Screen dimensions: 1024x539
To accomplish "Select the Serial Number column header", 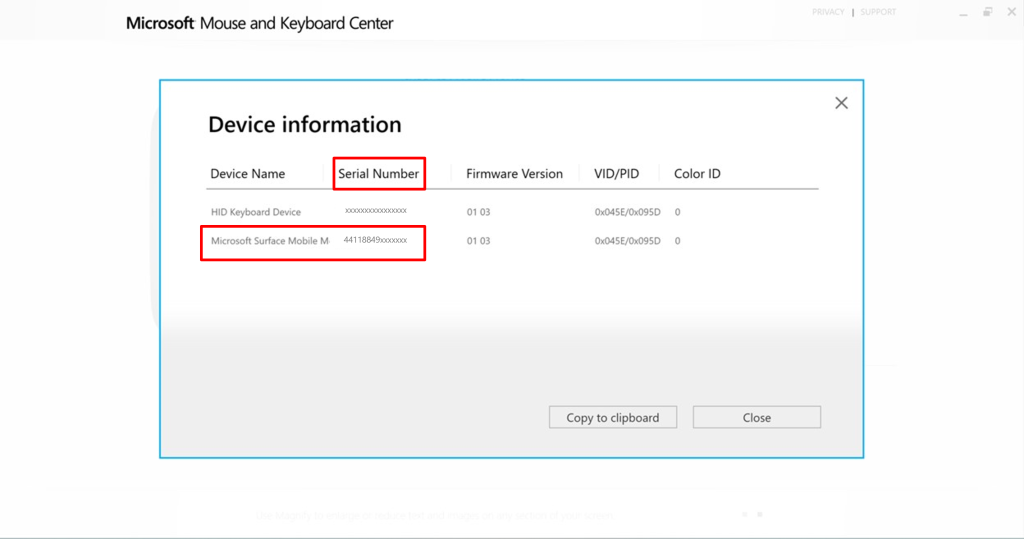I will point(378,174).
